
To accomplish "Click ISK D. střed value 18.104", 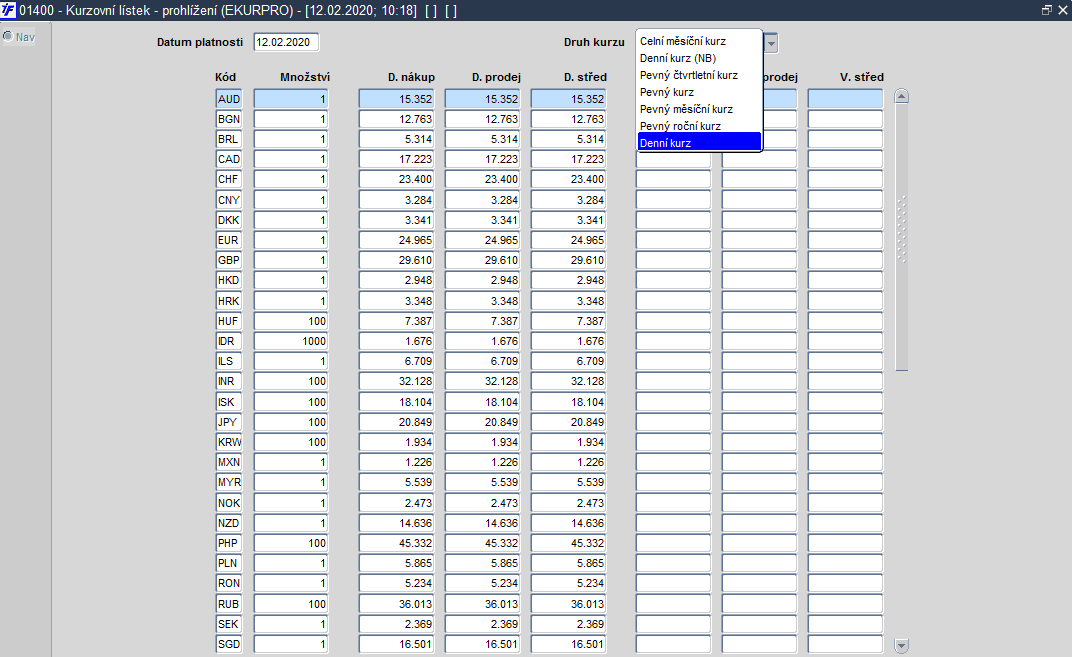I will (569, 402).
